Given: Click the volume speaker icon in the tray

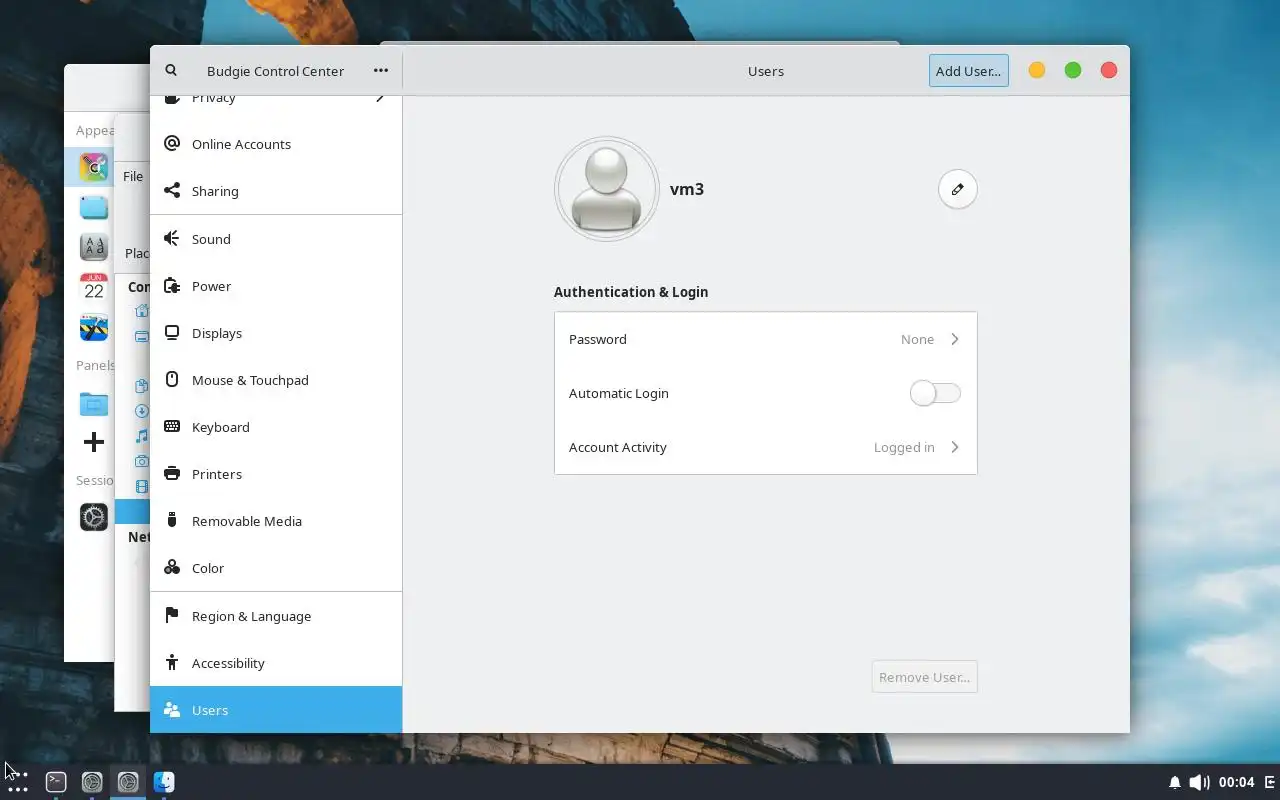Looking at the screenshot, I should pyautogui.click(x=1199, y=782).
